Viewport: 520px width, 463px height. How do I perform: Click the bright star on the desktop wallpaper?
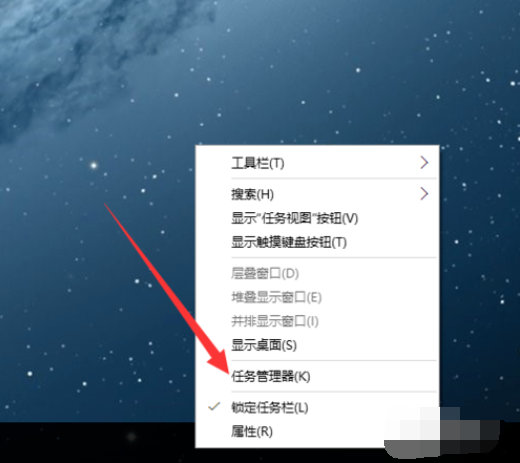[x=94, y=165]
